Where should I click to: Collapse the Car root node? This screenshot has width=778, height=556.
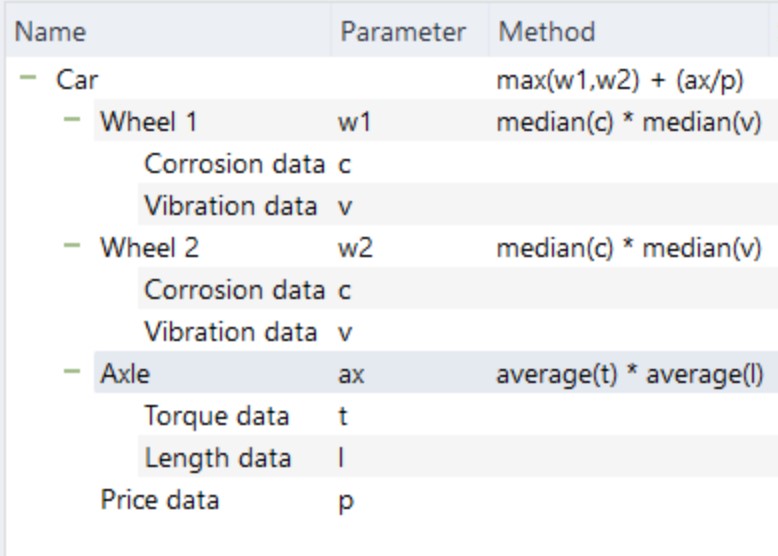28,80
